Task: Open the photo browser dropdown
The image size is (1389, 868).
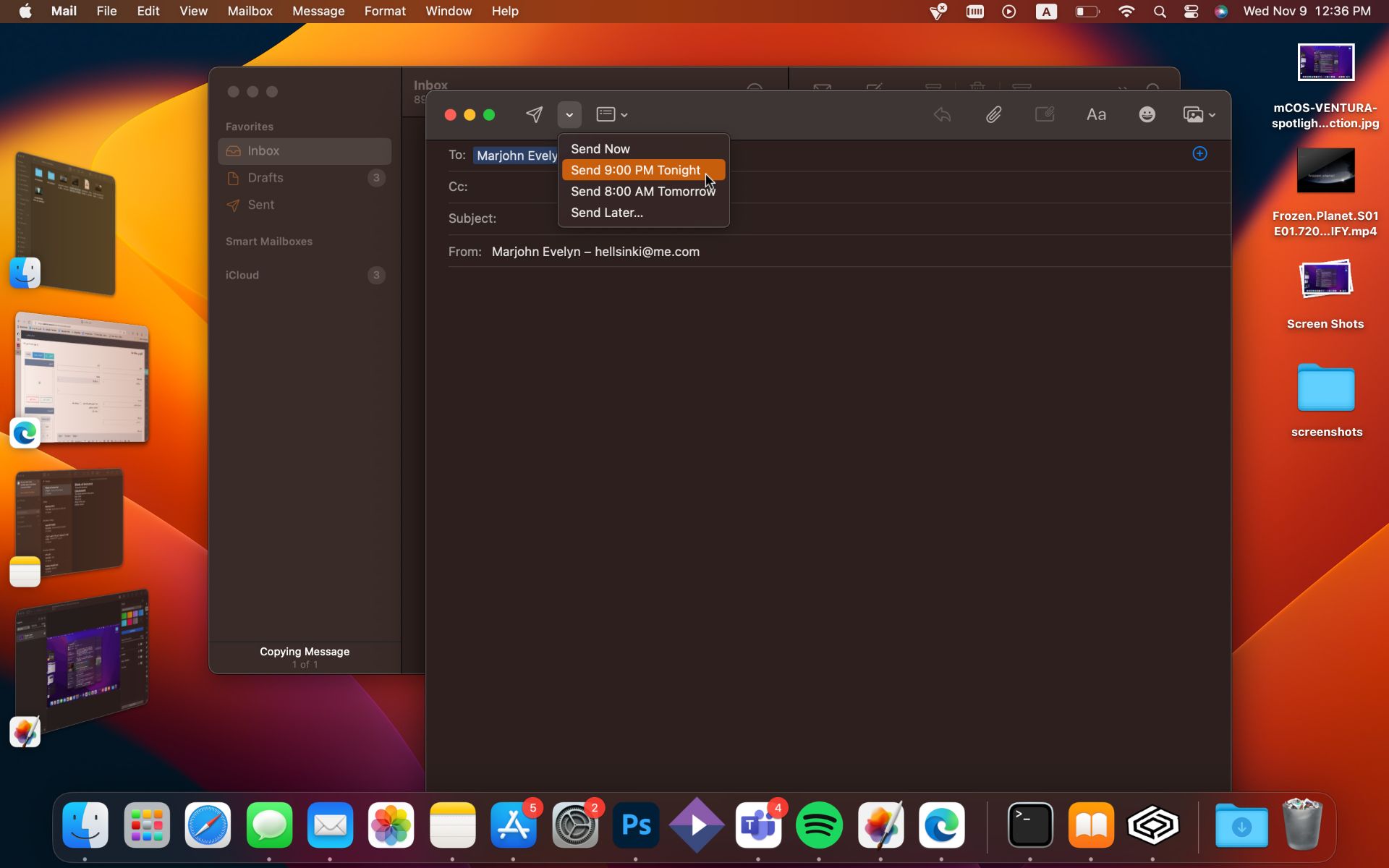Action: point(1199,114)
